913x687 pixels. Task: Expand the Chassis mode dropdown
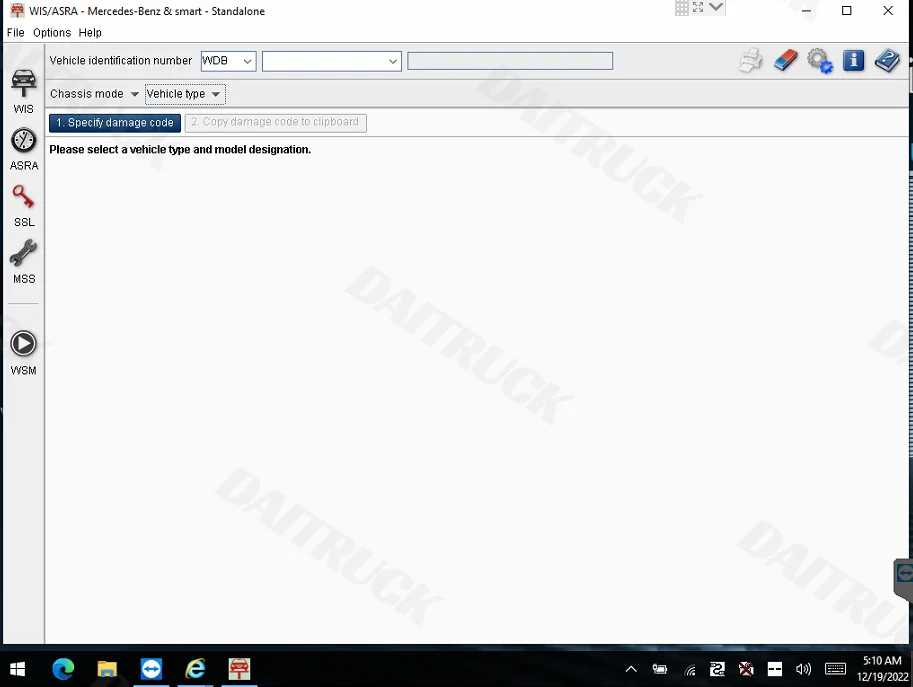94,94
